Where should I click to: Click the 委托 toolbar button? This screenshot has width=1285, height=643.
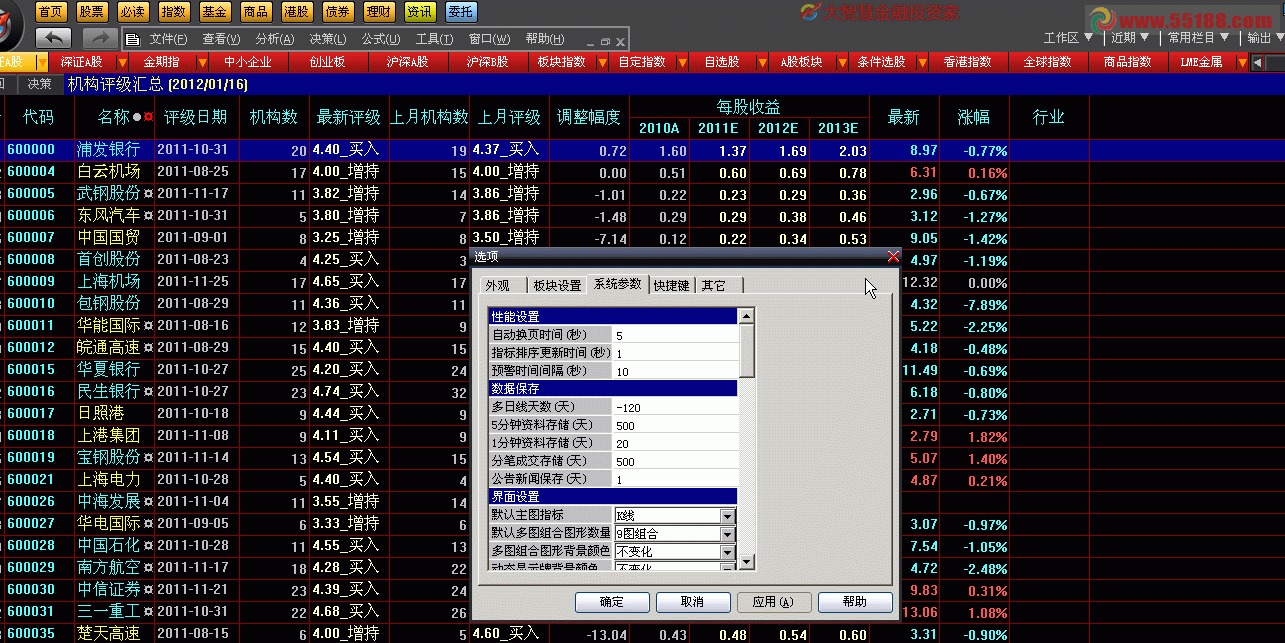[461, 12]
